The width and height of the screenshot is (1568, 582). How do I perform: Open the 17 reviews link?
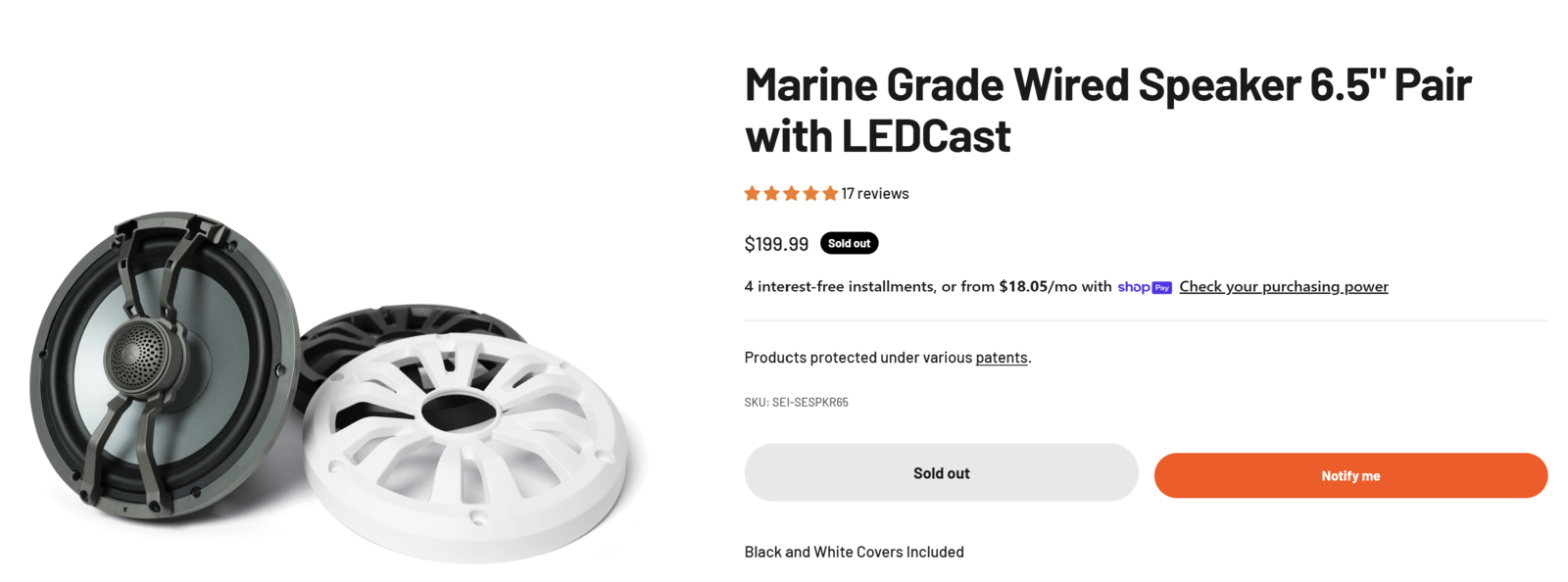[x=874, y=193]
